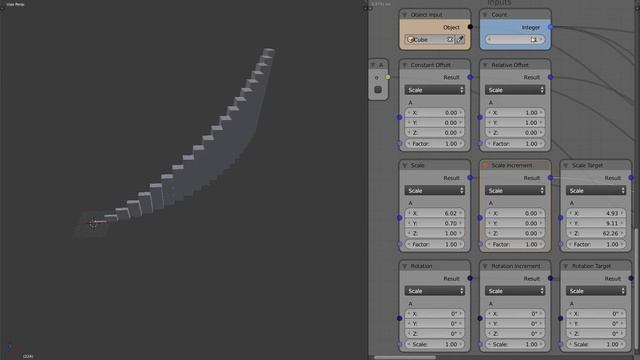Screen dimensions: 640x360
Task: Click the Z 0.00 field in Constant Offset
Action: point(435,133)
